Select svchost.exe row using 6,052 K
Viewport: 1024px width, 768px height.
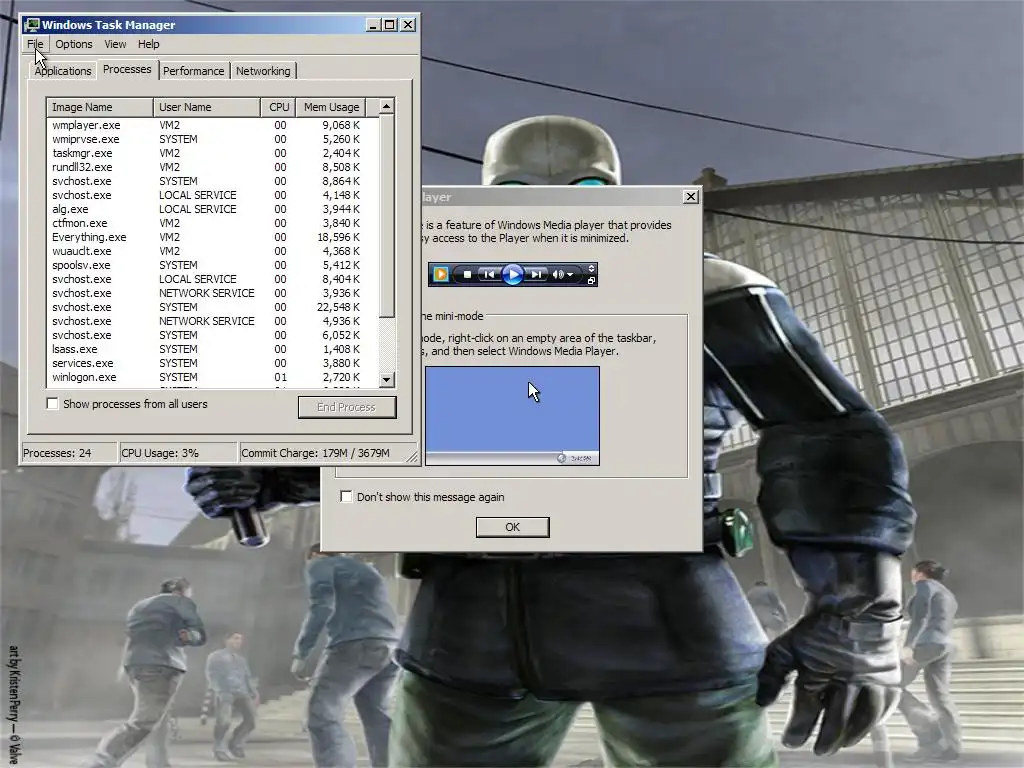(213, 335)
